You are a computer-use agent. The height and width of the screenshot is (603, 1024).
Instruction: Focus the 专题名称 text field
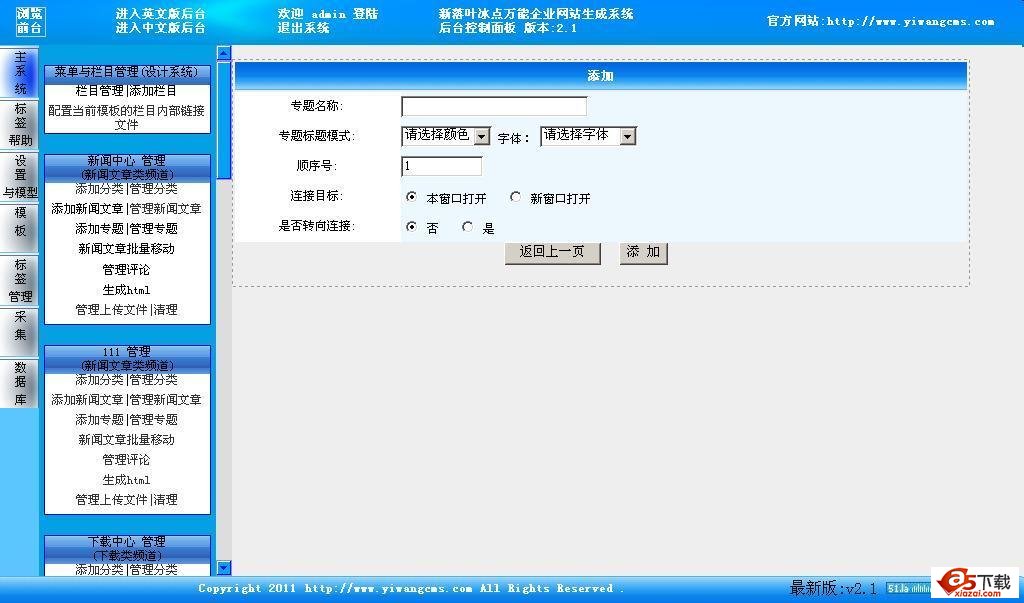click(x=494, y=106)
